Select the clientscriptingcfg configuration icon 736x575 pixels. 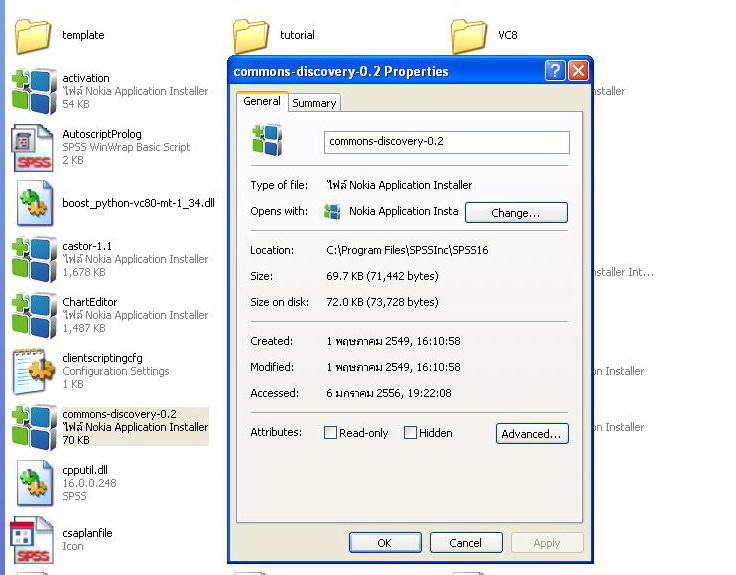tap(34, 371)
